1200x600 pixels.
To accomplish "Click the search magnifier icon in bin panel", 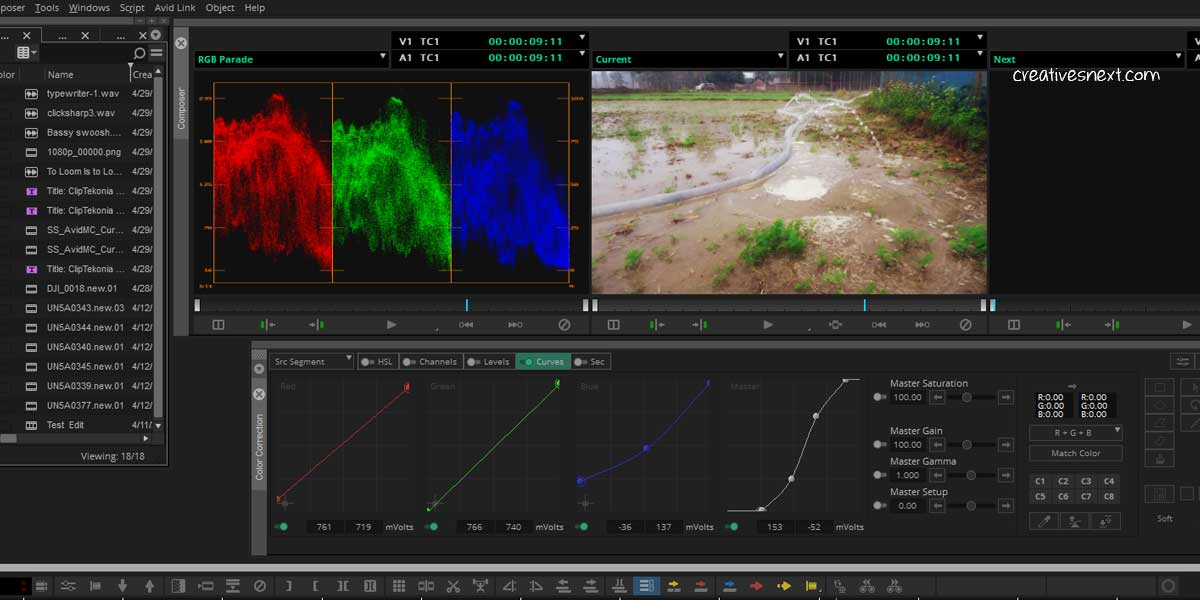I will 139,53.
